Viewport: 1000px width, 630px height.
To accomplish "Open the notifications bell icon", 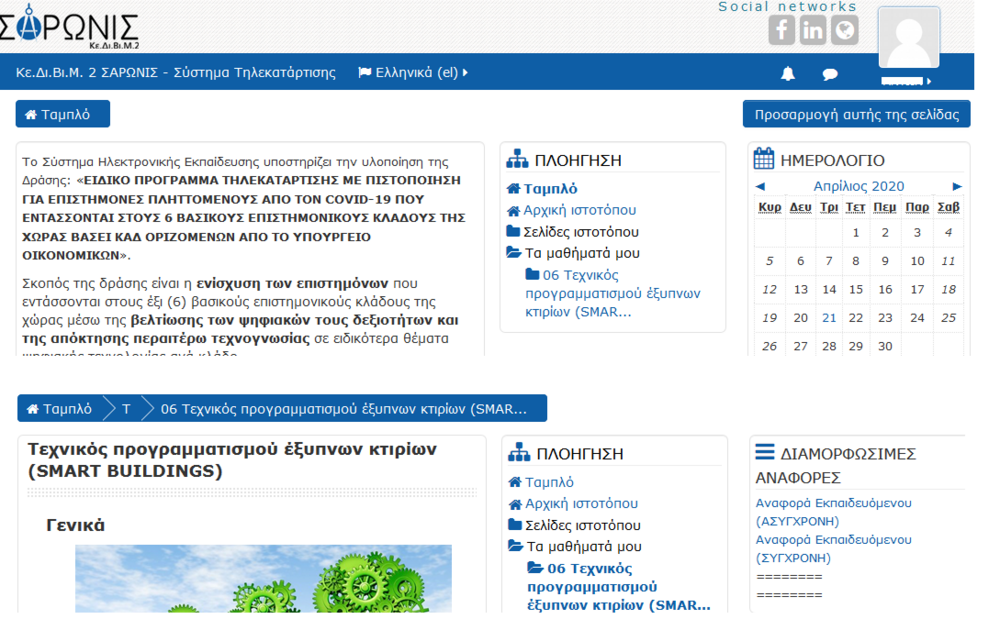I will (788, 74).
